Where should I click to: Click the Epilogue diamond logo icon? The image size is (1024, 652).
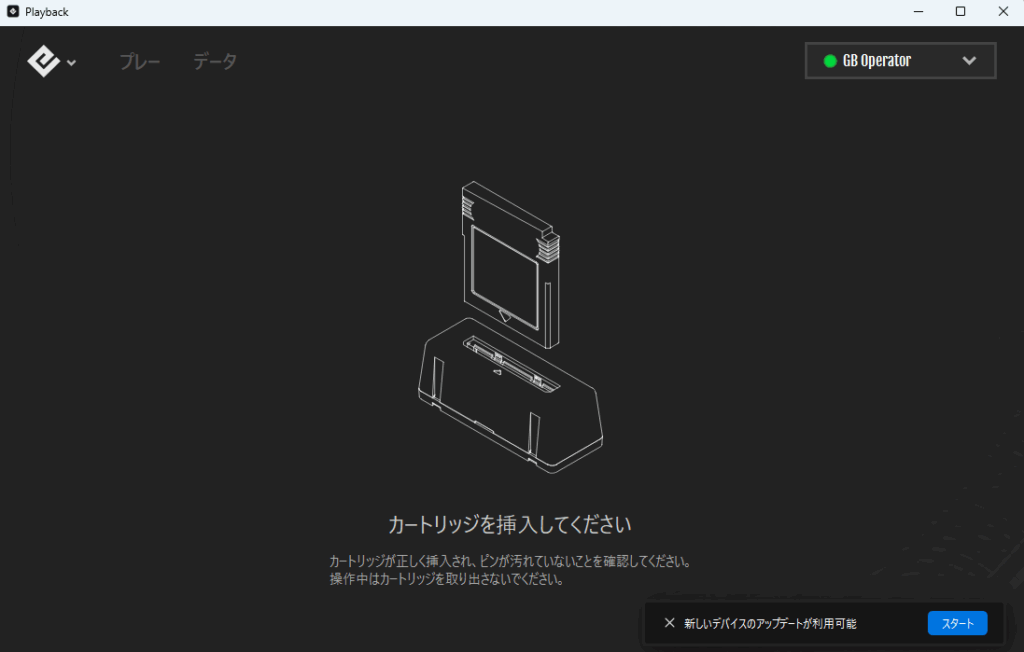pyautogui.click(x=44, y=61)
